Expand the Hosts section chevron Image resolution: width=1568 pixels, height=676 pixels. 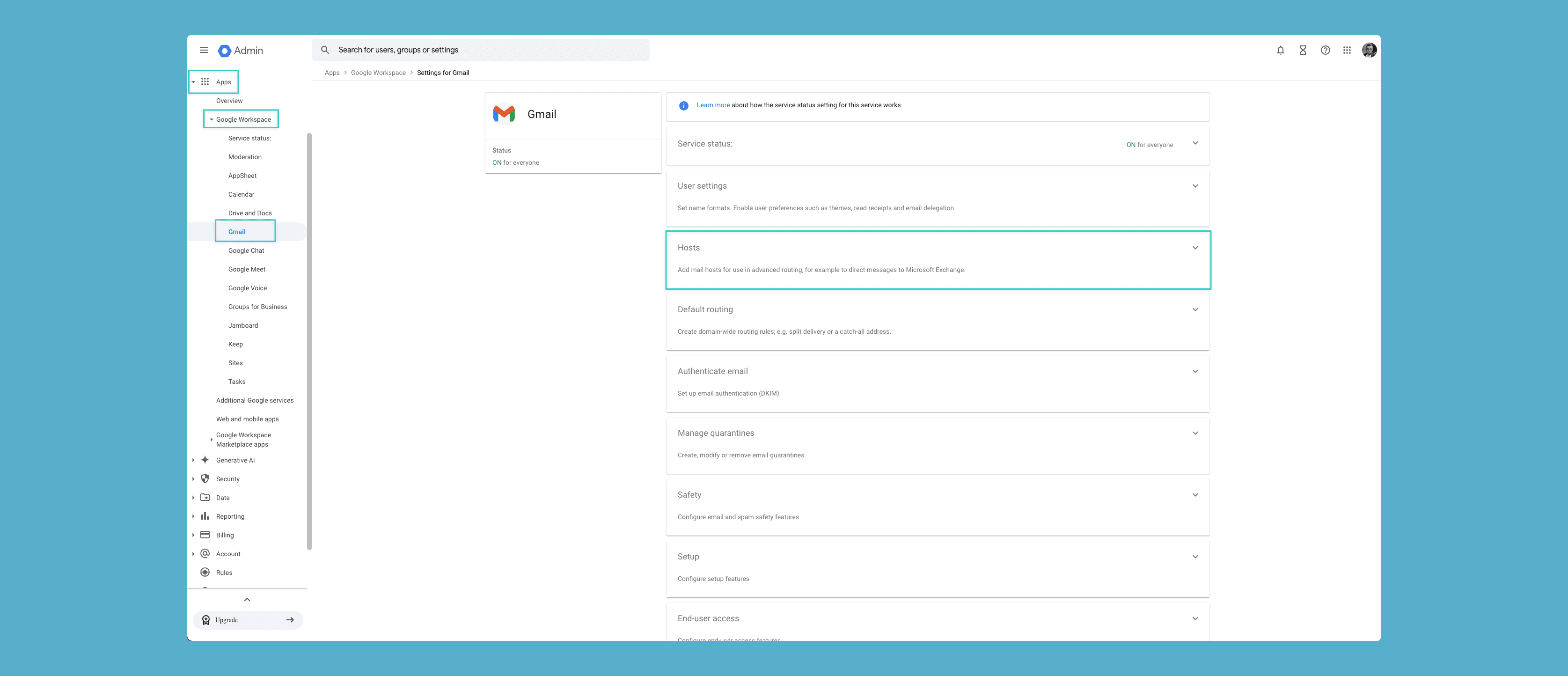pyautogui.click(x=1195, y=248)
